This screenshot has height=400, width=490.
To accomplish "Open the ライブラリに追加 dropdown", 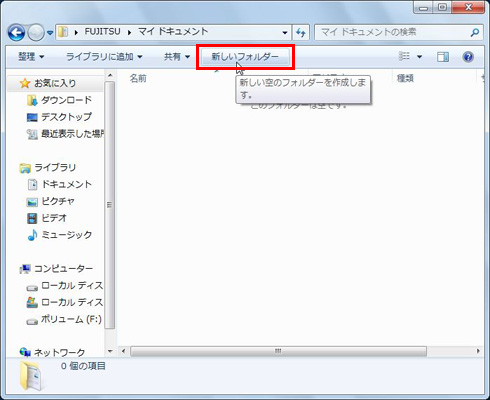I will [x=104, y=57].
